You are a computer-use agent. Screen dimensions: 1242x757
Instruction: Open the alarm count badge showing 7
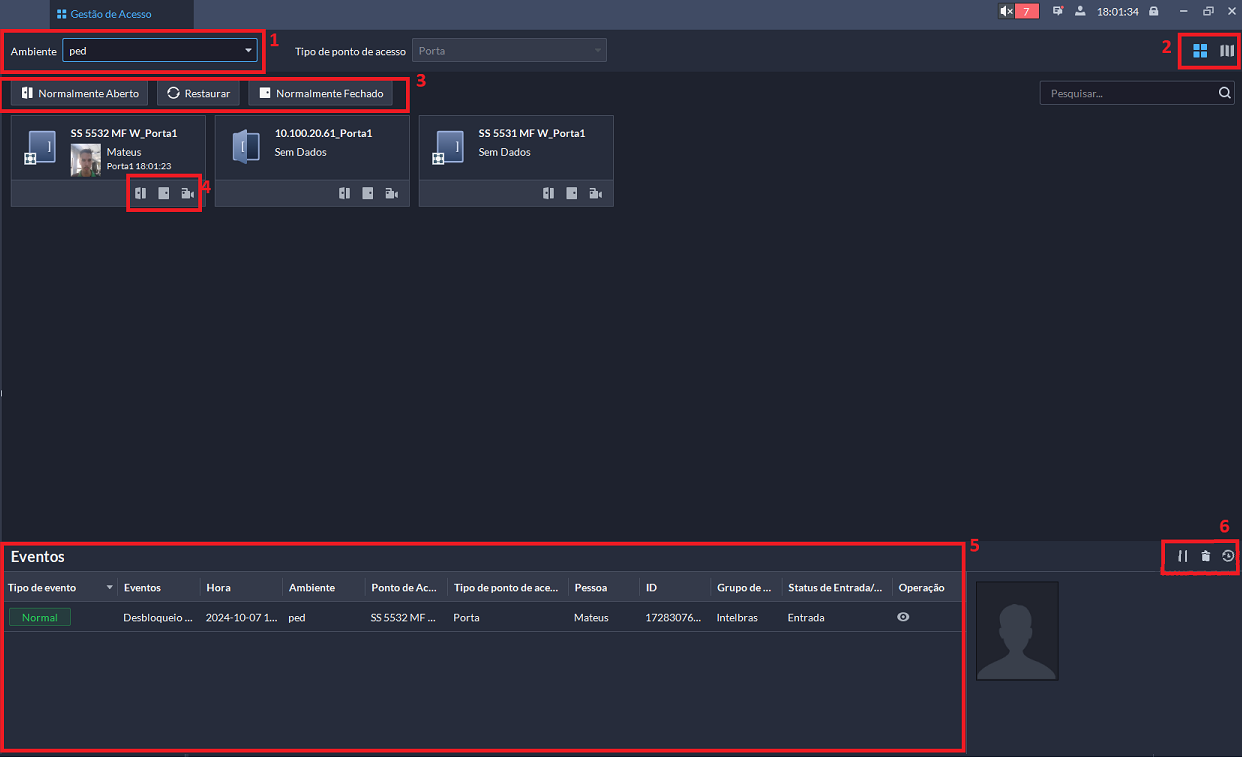pos(1027,12)
